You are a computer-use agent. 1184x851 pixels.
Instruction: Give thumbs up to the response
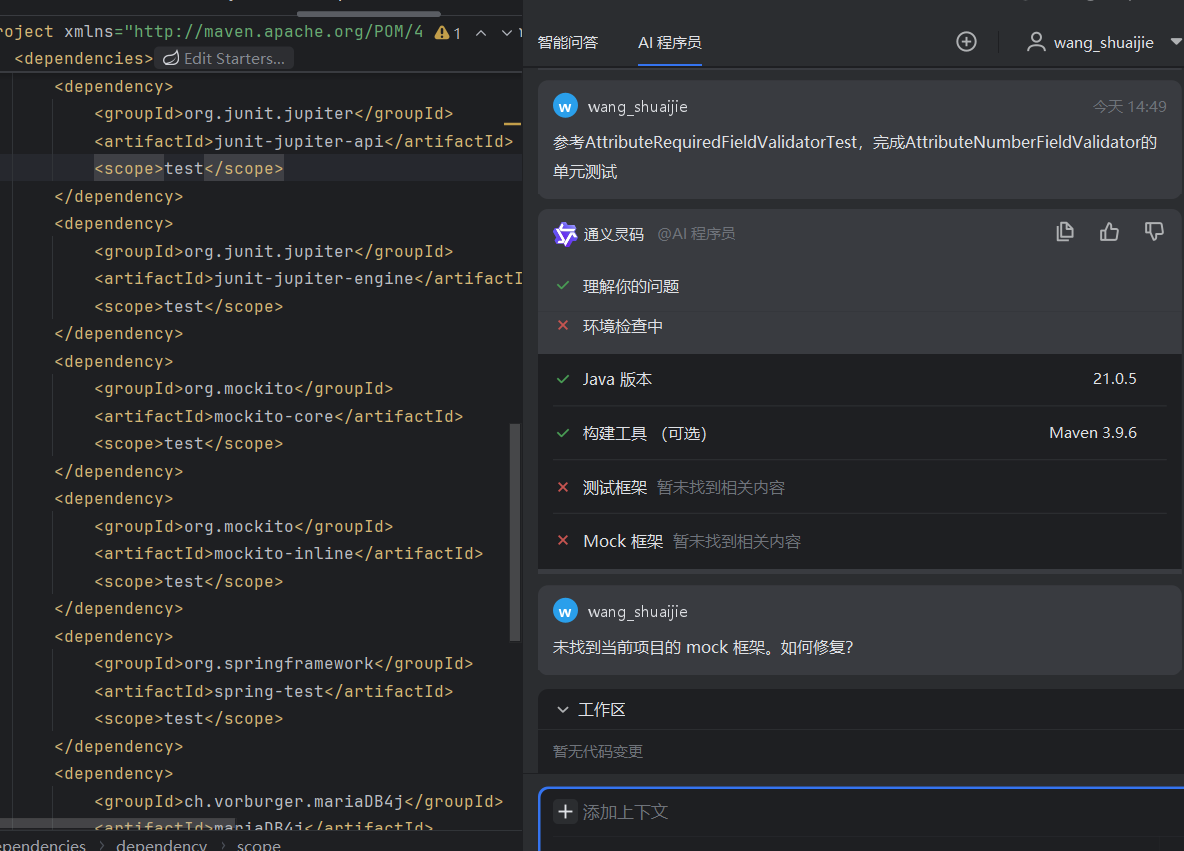coord(1108,232)
